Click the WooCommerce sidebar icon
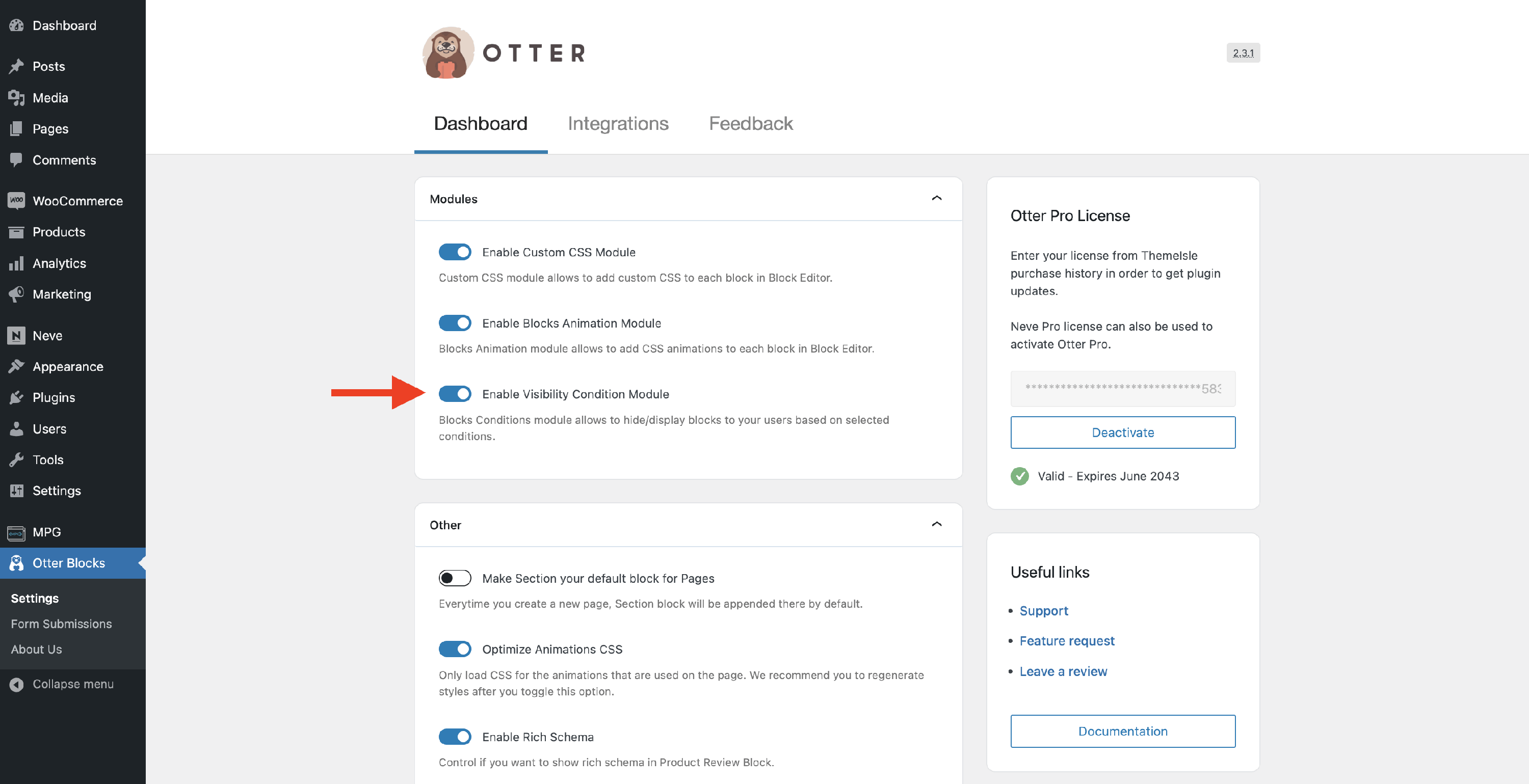1529x784 pixels. 16,201
